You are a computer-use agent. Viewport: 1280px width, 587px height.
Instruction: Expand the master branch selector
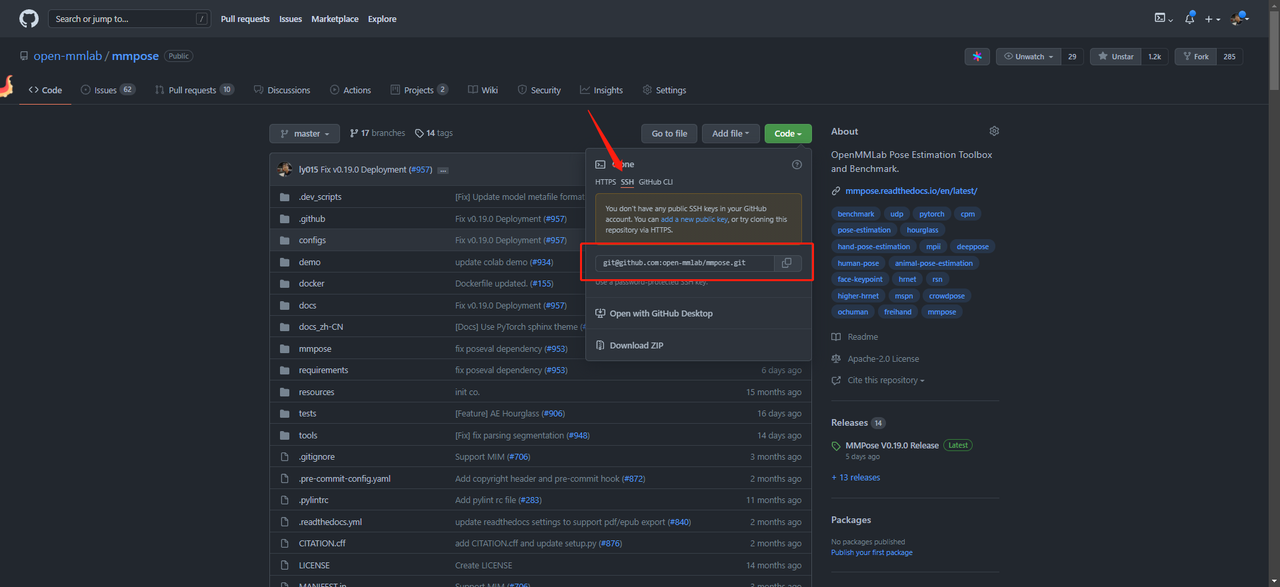coord(304,132)
